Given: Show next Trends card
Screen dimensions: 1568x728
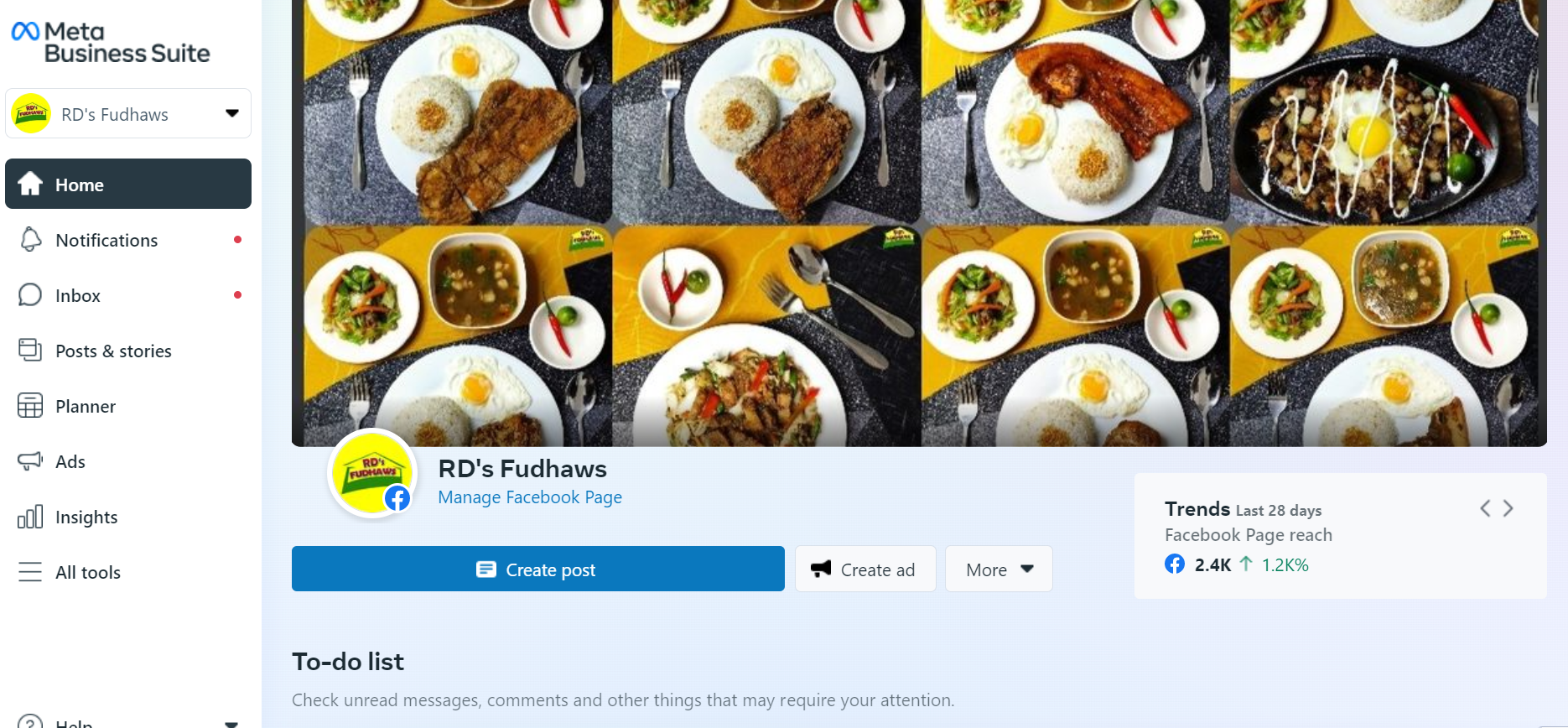Looking at the screenshot, I should tap(1508, 508).
